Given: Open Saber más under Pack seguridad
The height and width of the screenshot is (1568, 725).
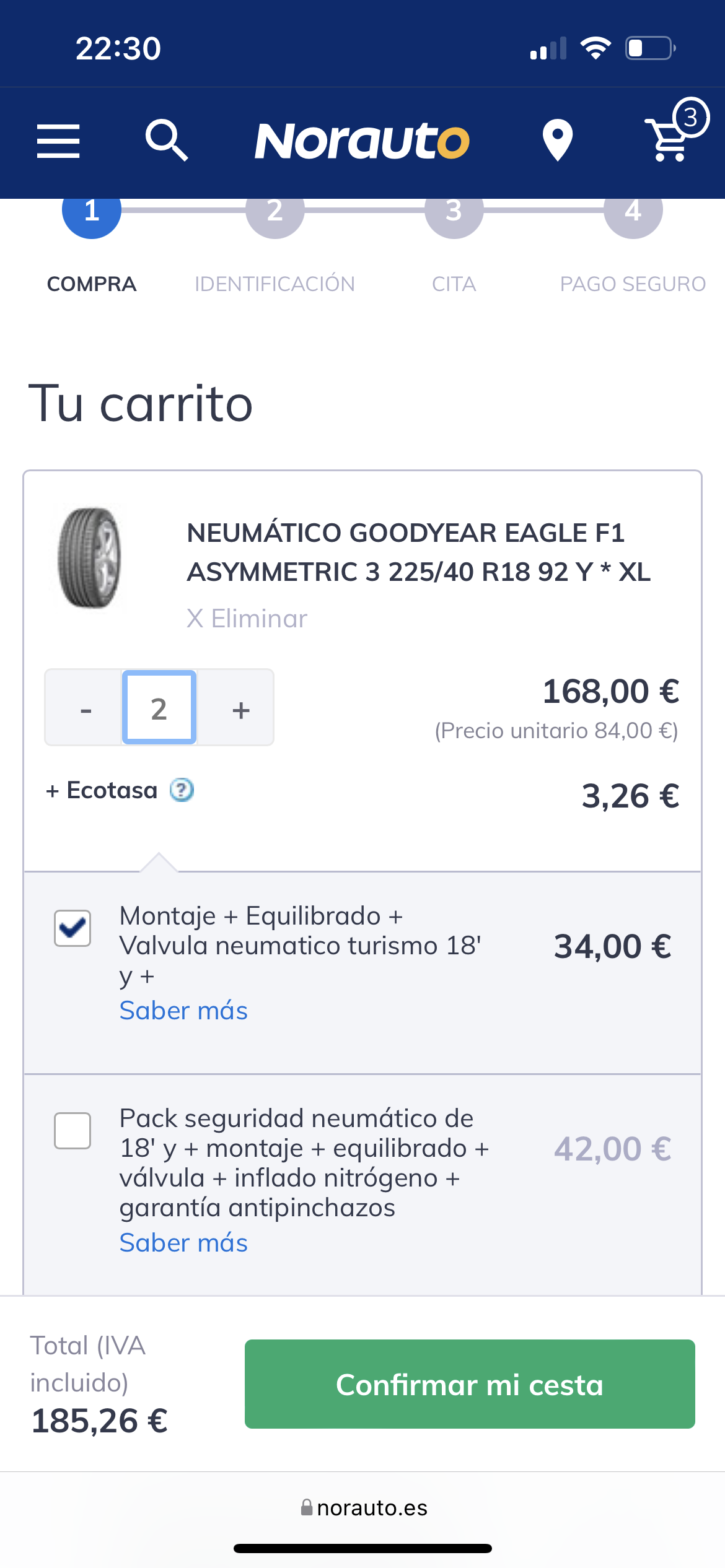Looking at the screenshot, I should 183,1243.
